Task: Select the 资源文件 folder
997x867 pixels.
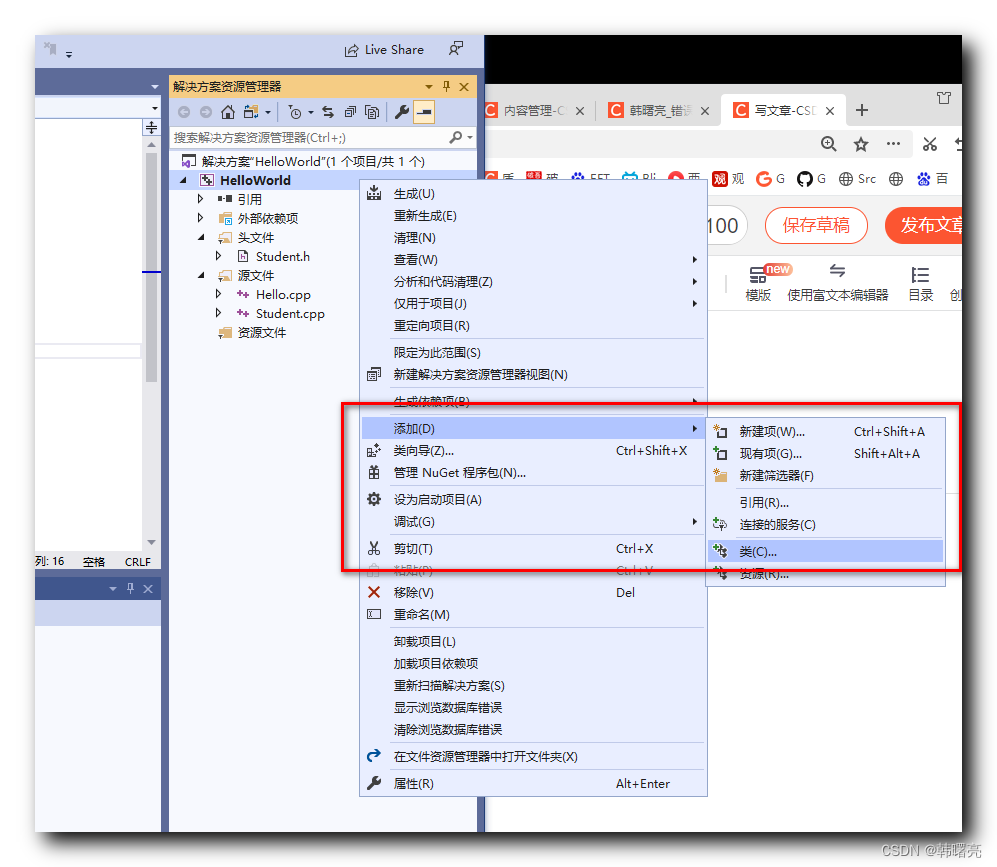Action: [x=261, y=332]
